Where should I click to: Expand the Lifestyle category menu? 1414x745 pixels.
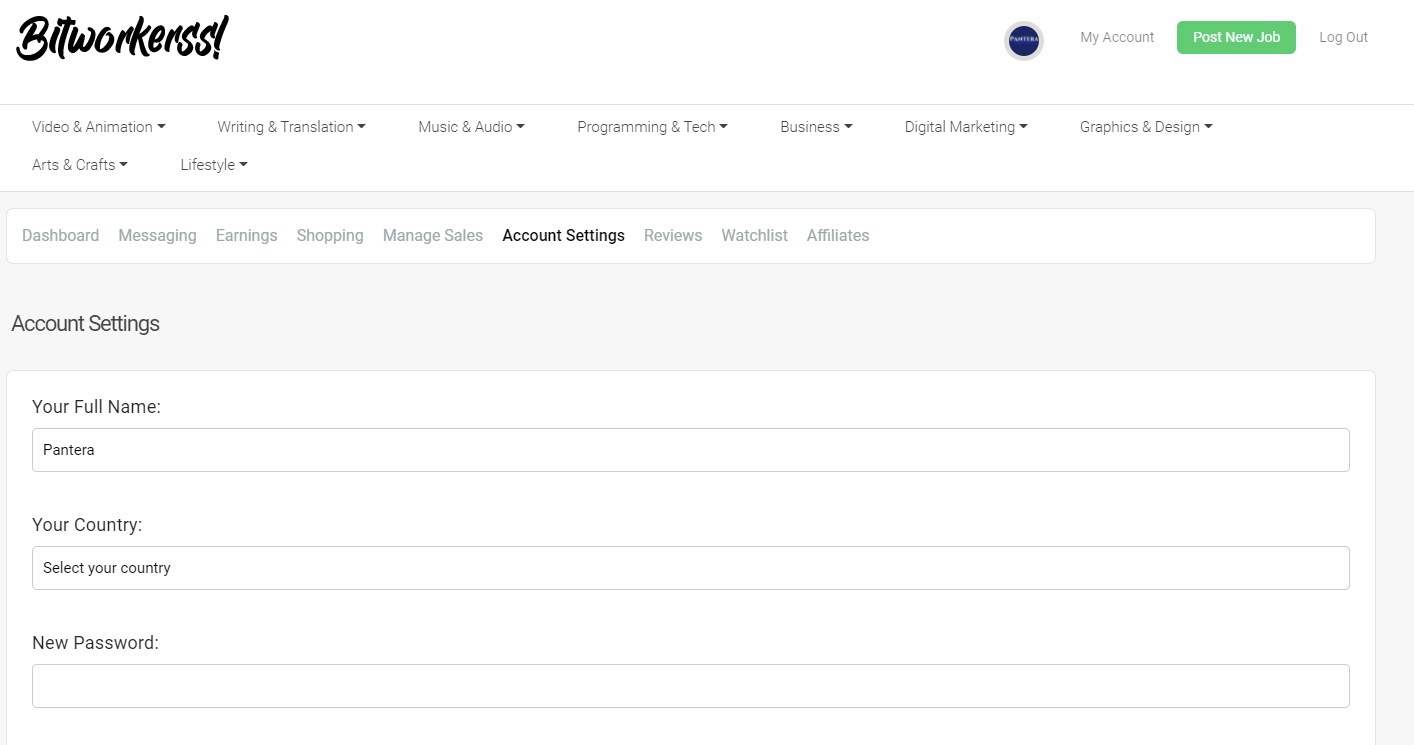(x=214, y=165)
